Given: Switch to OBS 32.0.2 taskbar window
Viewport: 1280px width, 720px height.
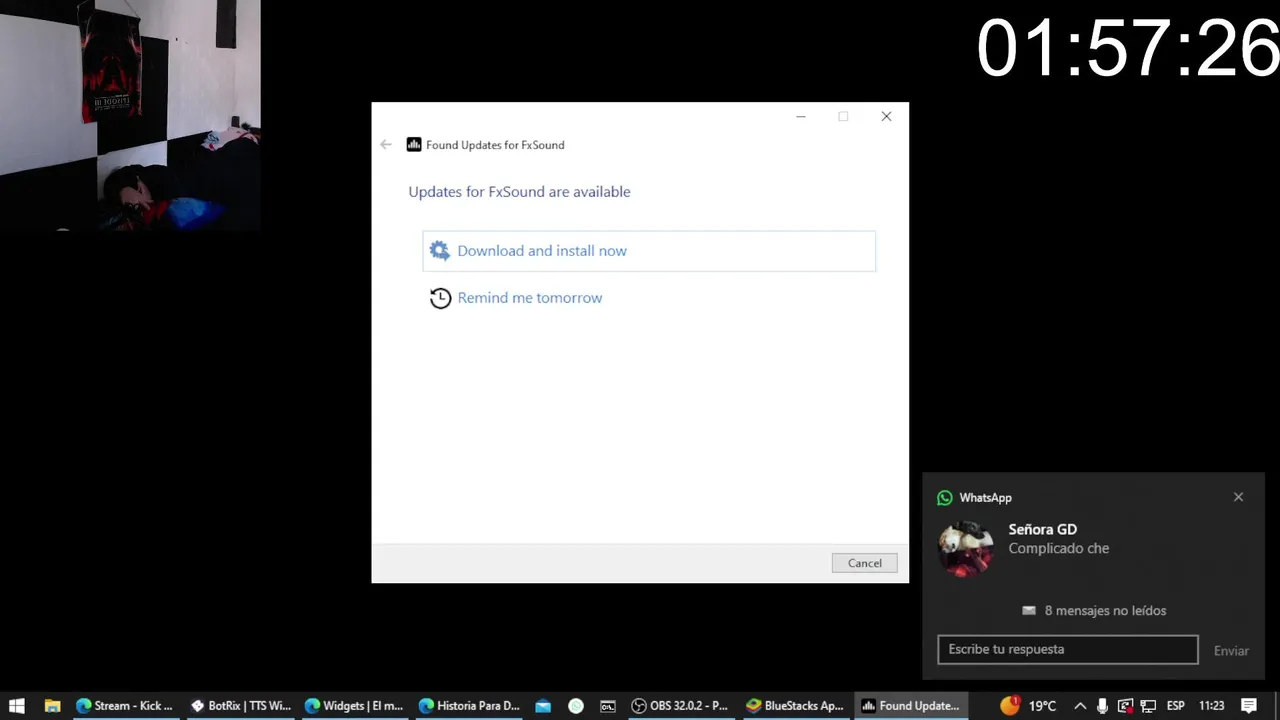Looking at the screenshot, I should [x=681, y=706].
